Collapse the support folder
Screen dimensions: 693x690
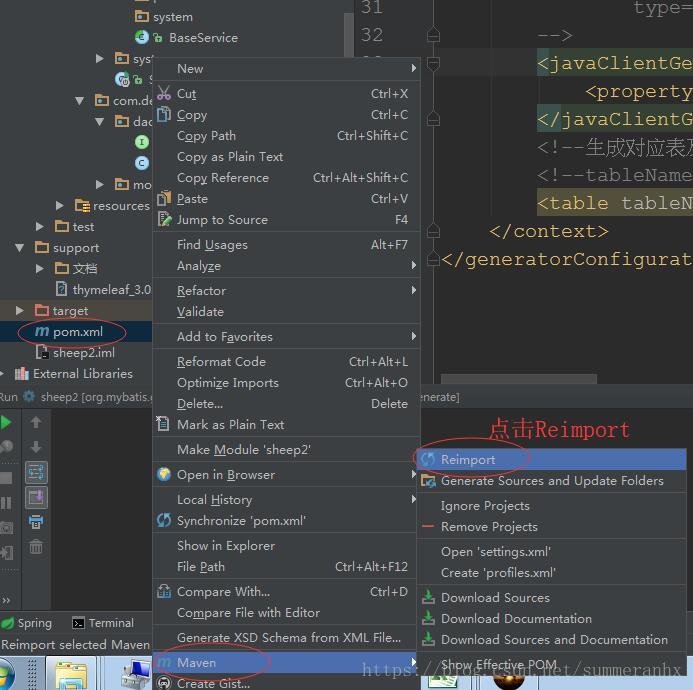coord(19,248)
